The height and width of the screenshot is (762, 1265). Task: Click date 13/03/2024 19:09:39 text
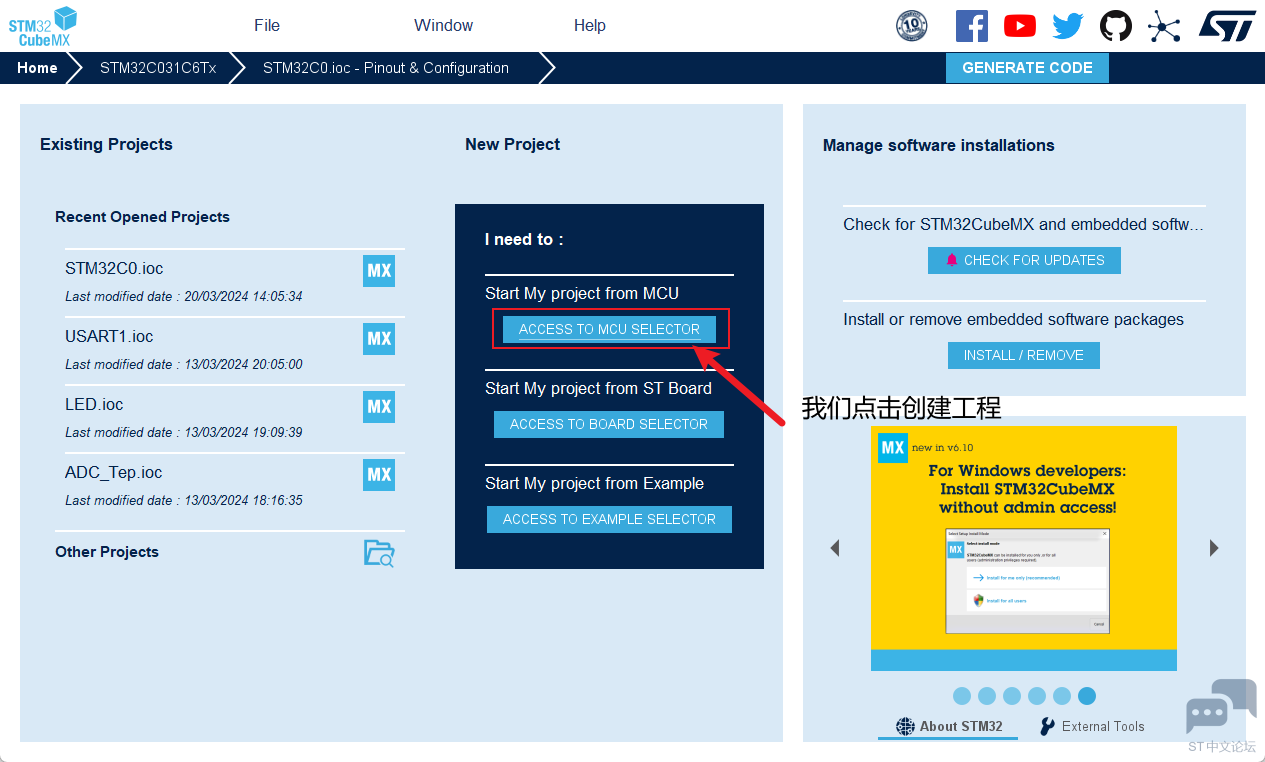(x=243, y=433)
